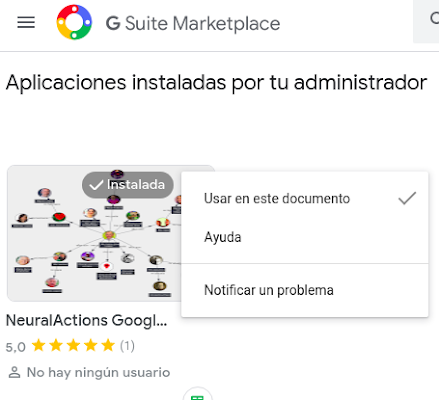The width and height of the screenshot is (439, 400).
Task: Choose Notificar un problema from the menu
Action: [305, 290]
